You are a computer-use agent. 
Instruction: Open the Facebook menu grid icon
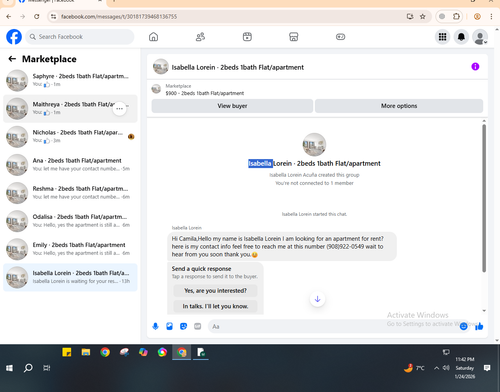point(442,37)
